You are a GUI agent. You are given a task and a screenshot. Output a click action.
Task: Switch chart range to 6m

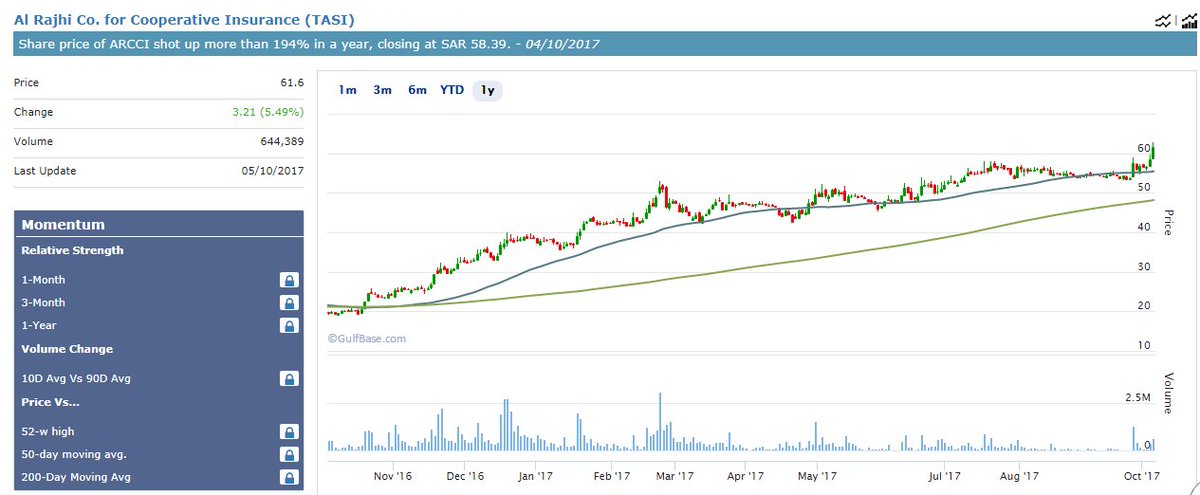pos(417,90)
